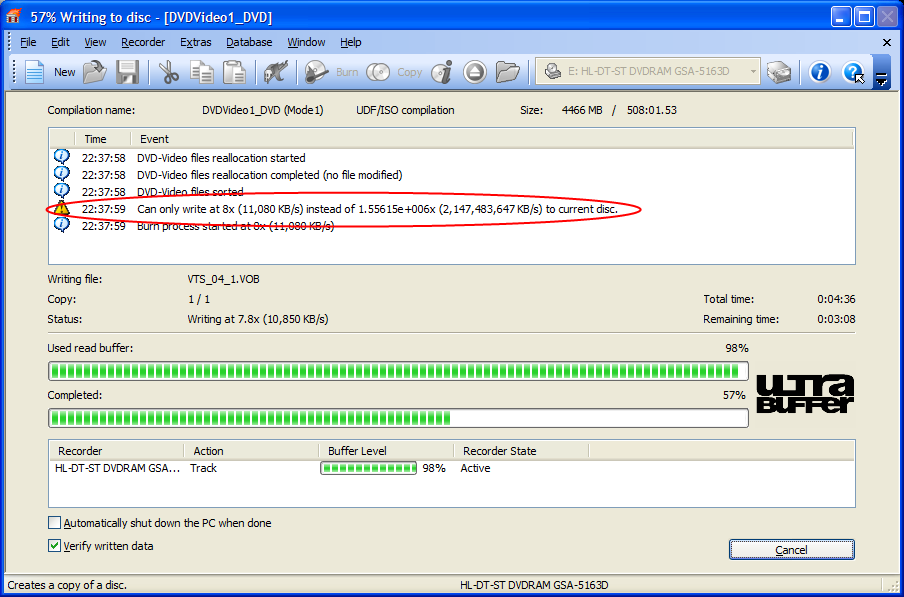Select the 'Can only write at 8x' warning text
The image size is (904, 597).
click(377, 209)
